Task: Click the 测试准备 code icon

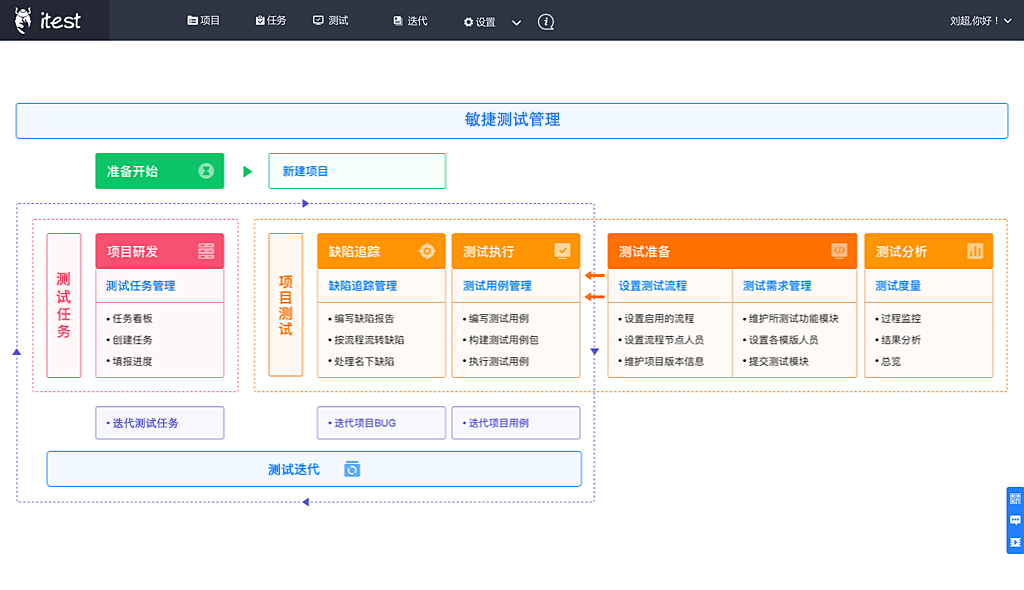Action: 839,250
